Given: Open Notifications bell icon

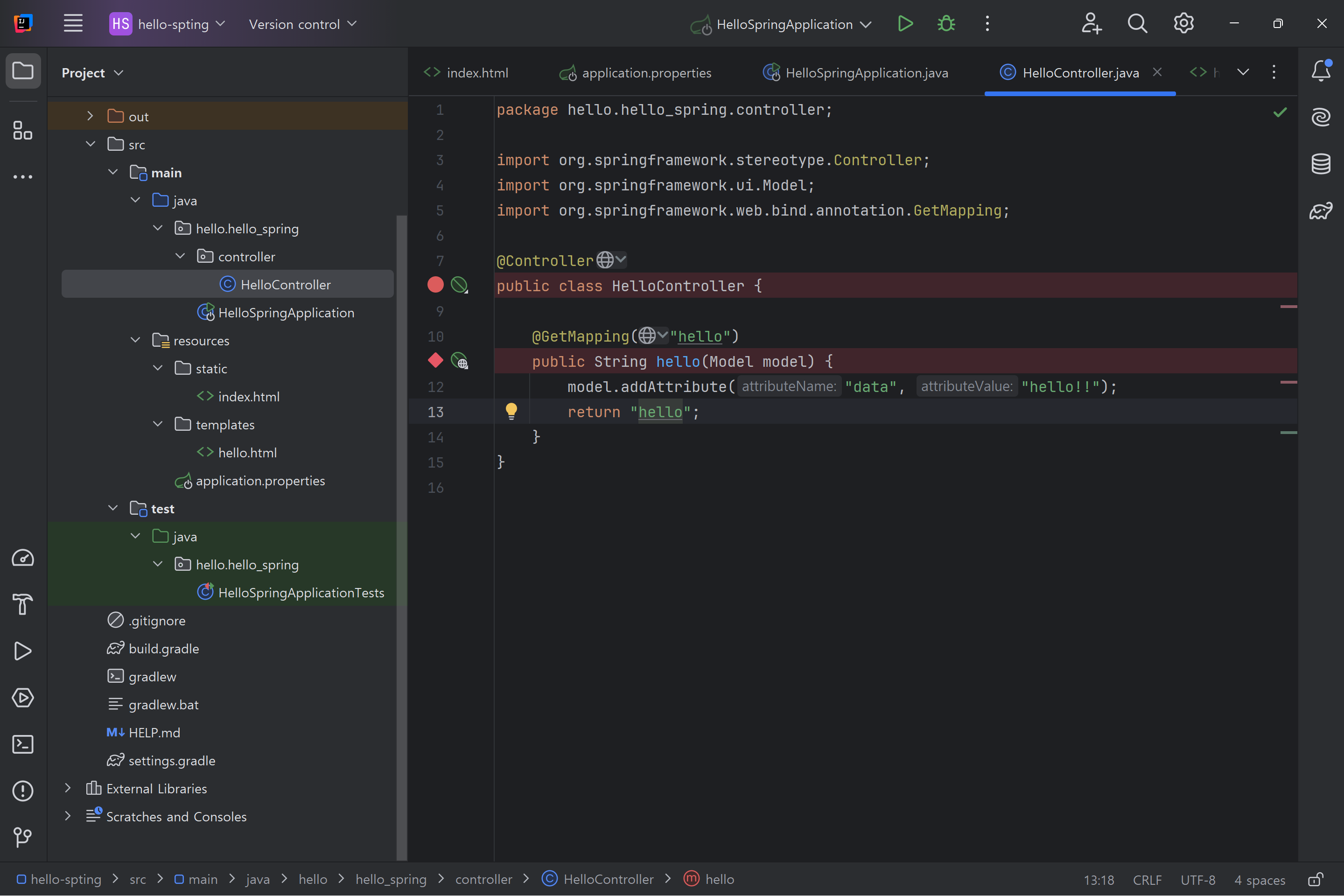Looking at the screenshot, I should (x=1321, y=71).
